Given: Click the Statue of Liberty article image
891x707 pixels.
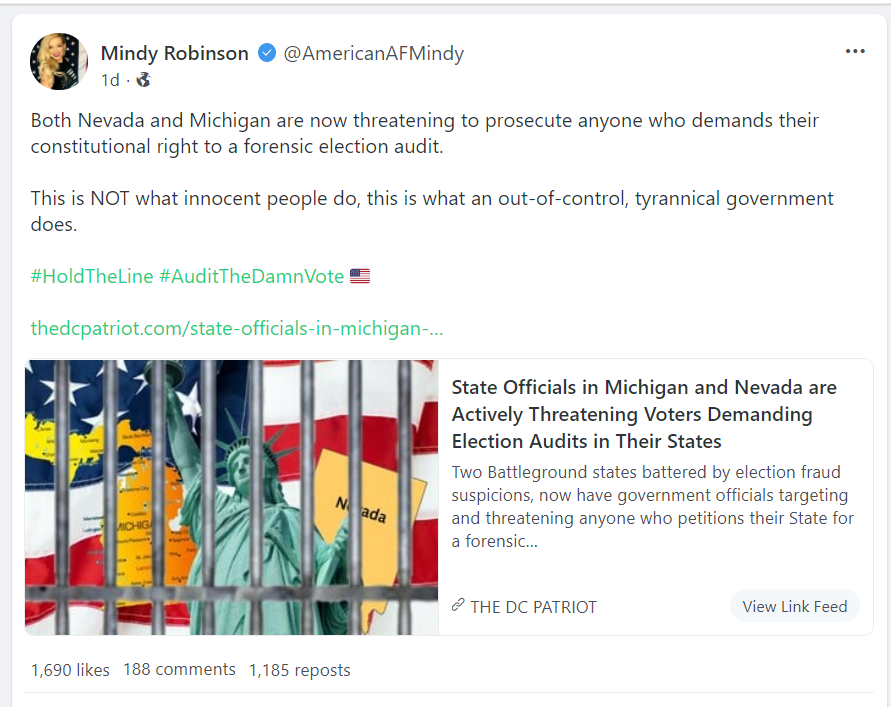Looking at the screenshot, I should point(232,497).
